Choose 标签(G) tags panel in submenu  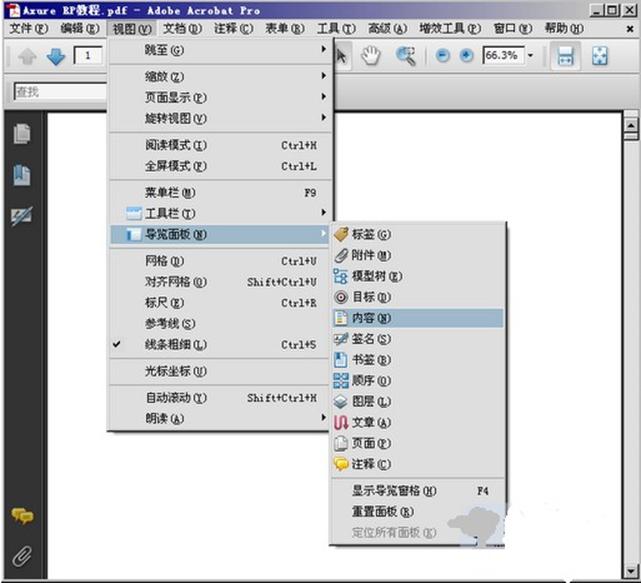(x=417, y=234)
